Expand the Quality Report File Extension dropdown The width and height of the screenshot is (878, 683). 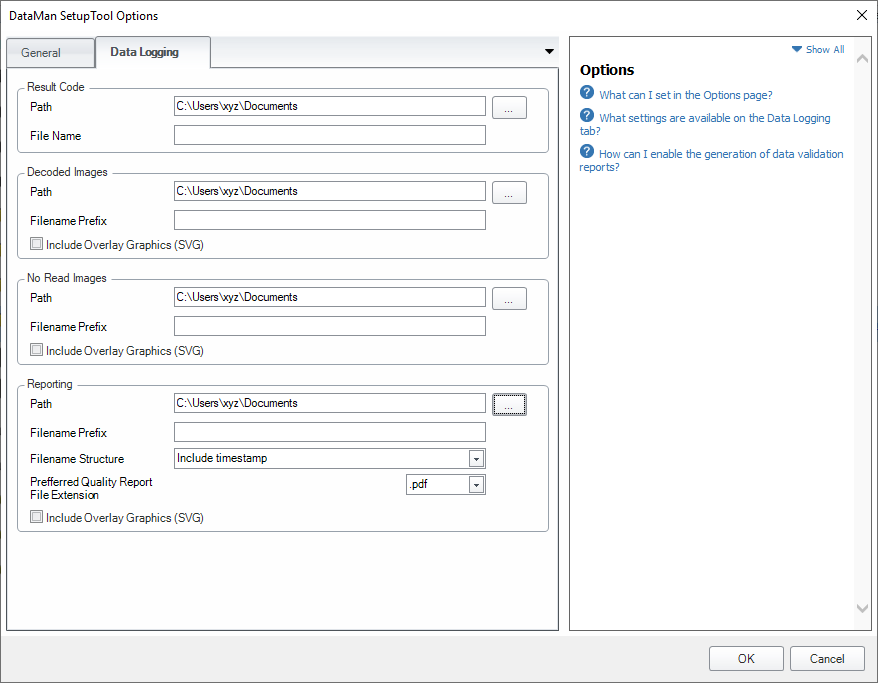pos(477,485)
